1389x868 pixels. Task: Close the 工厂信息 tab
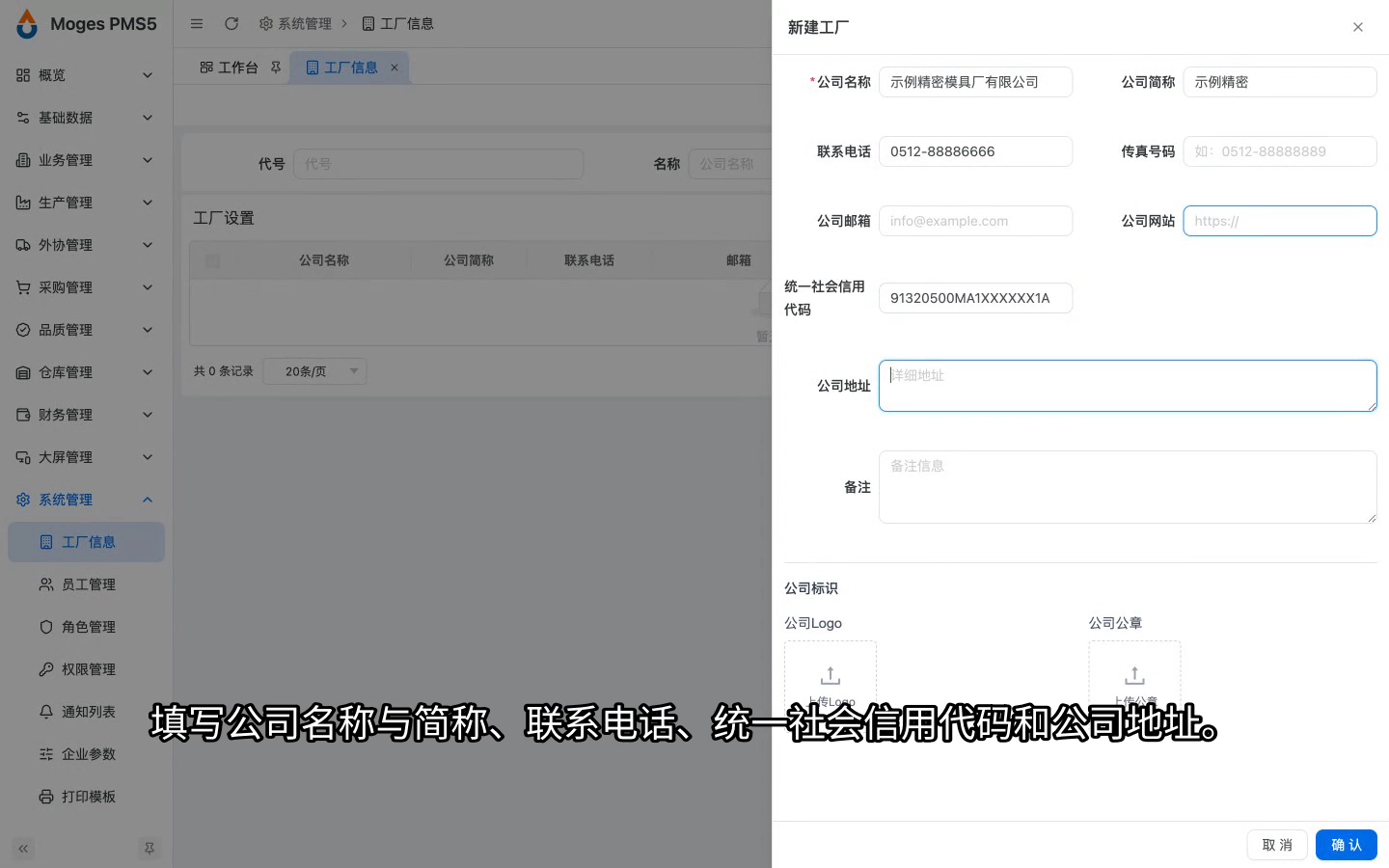click(x=395, y=68)
